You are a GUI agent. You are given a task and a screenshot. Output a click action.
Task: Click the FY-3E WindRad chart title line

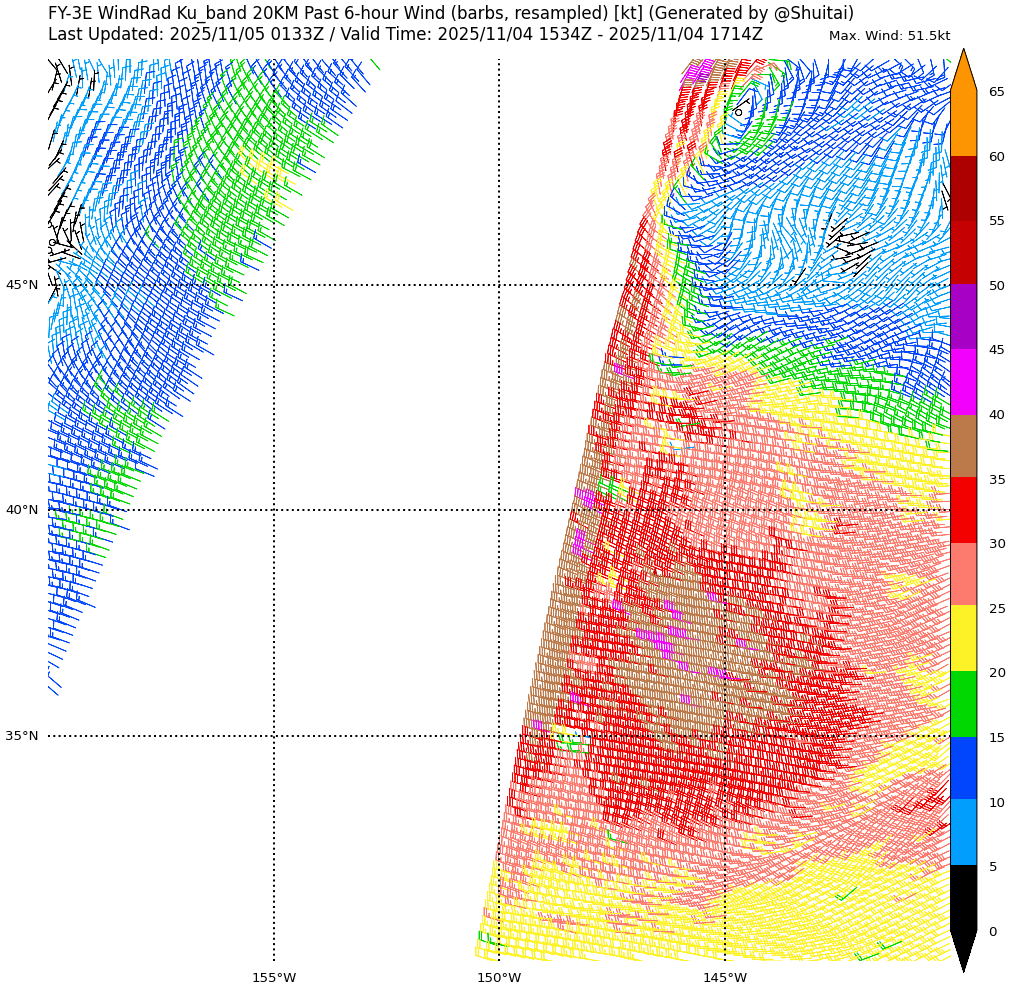pos(451,13)
